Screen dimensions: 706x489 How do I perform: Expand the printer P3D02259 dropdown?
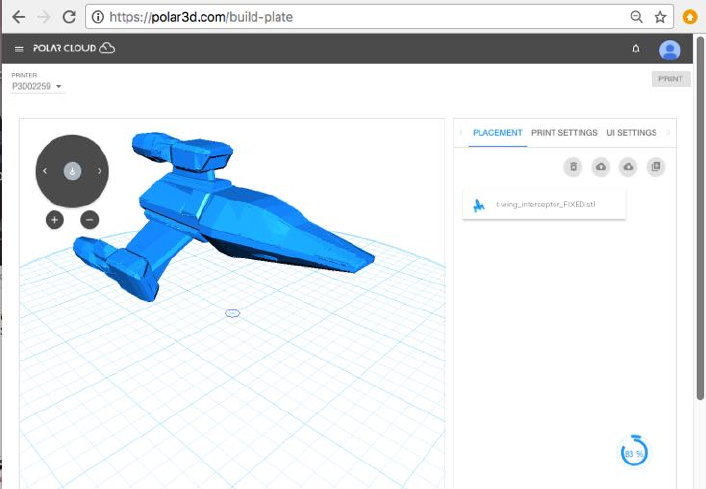[x=37, y=86]
